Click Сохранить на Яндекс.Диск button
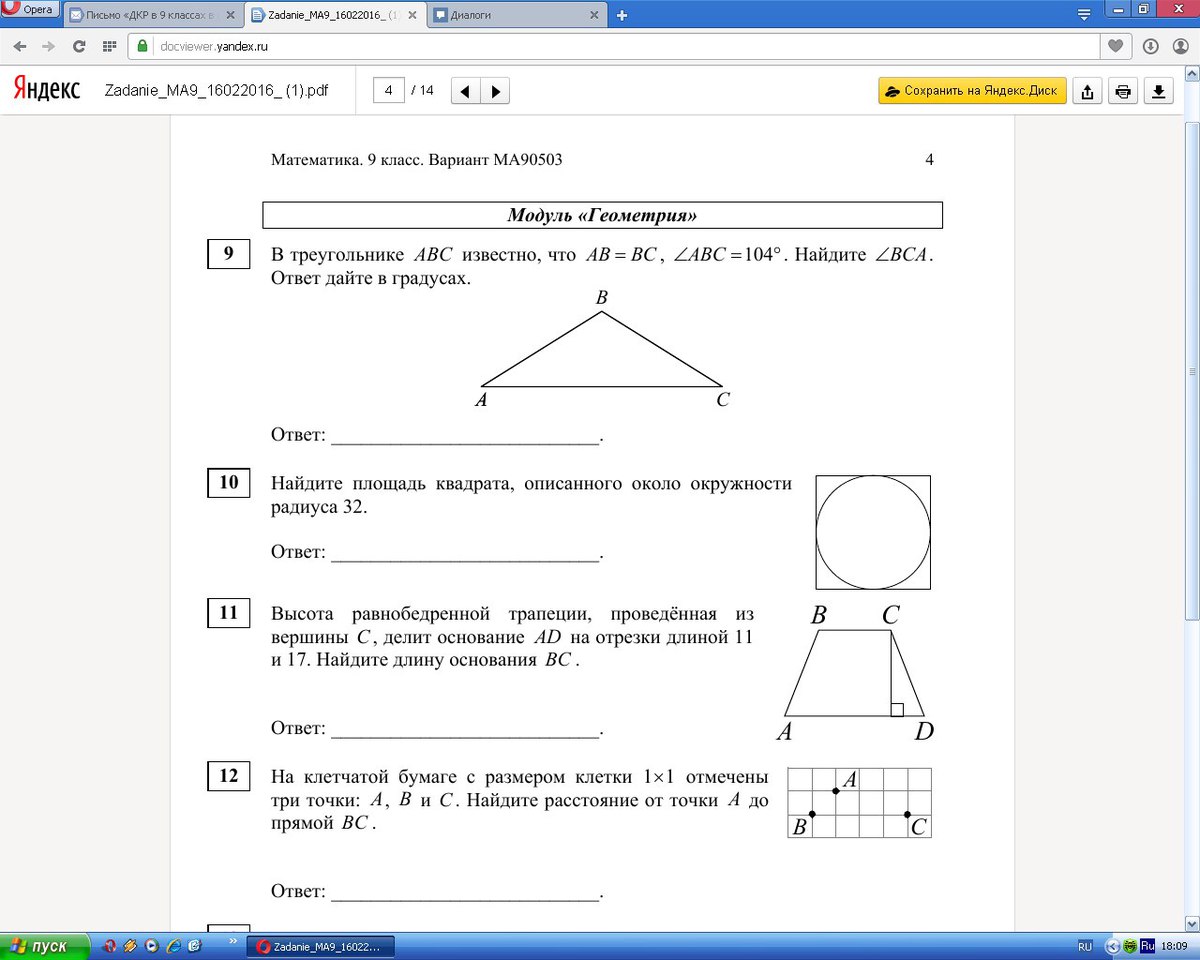This screenshot has width=1200, height=960. (x=973, y=90)
